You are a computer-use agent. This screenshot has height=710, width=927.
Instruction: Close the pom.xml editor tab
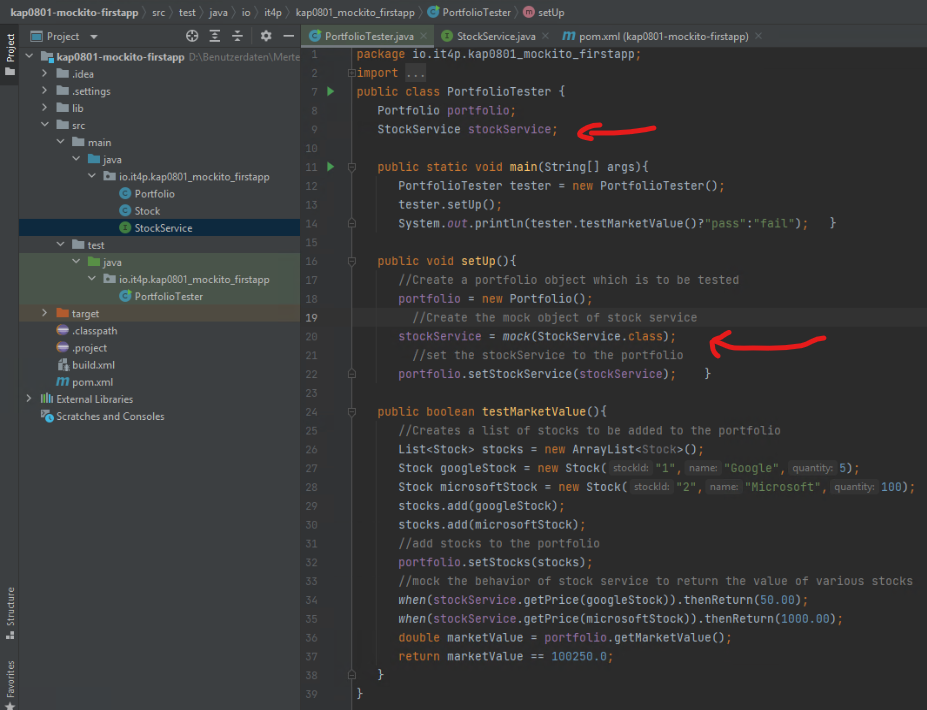coord(758,36)
